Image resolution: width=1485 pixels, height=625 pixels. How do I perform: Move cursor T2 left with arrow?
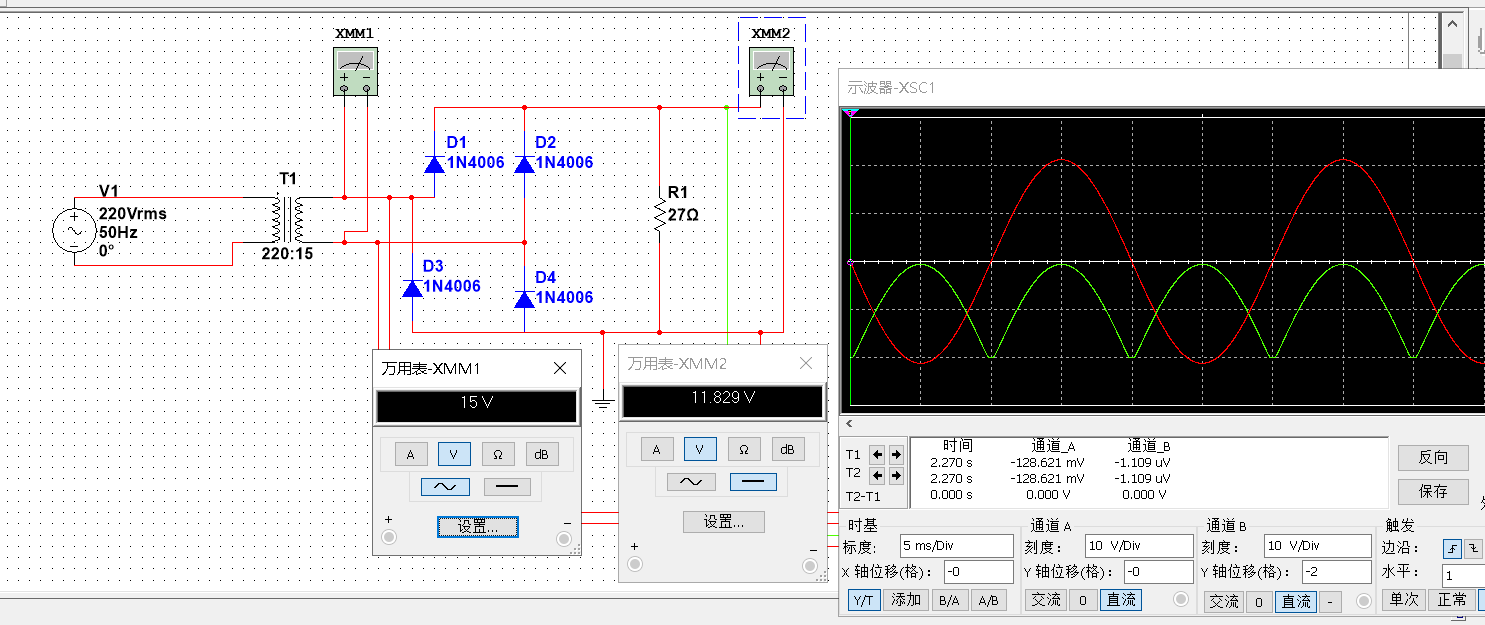(876, 475)
